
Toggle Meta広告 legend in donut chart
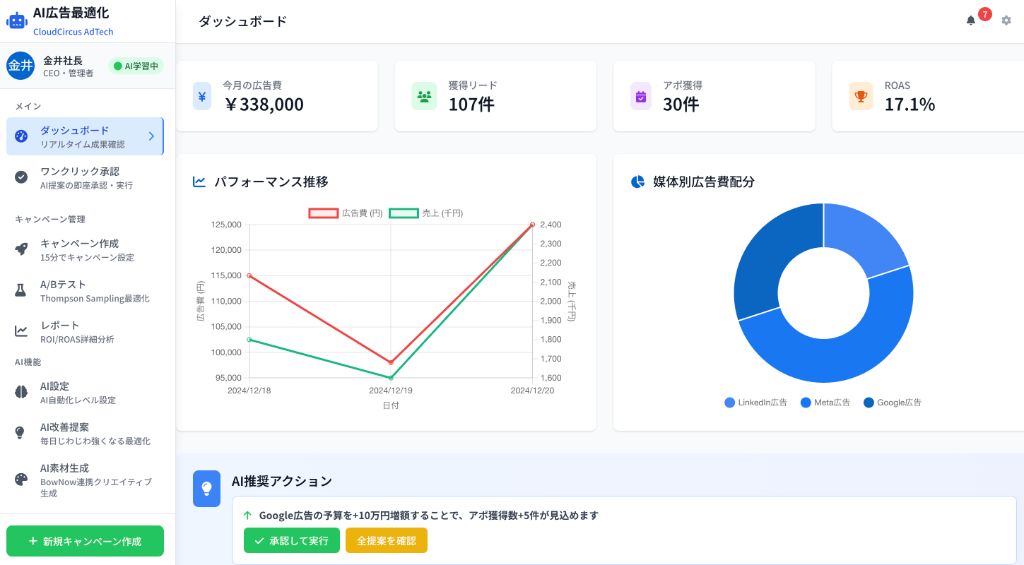(825, 402)
